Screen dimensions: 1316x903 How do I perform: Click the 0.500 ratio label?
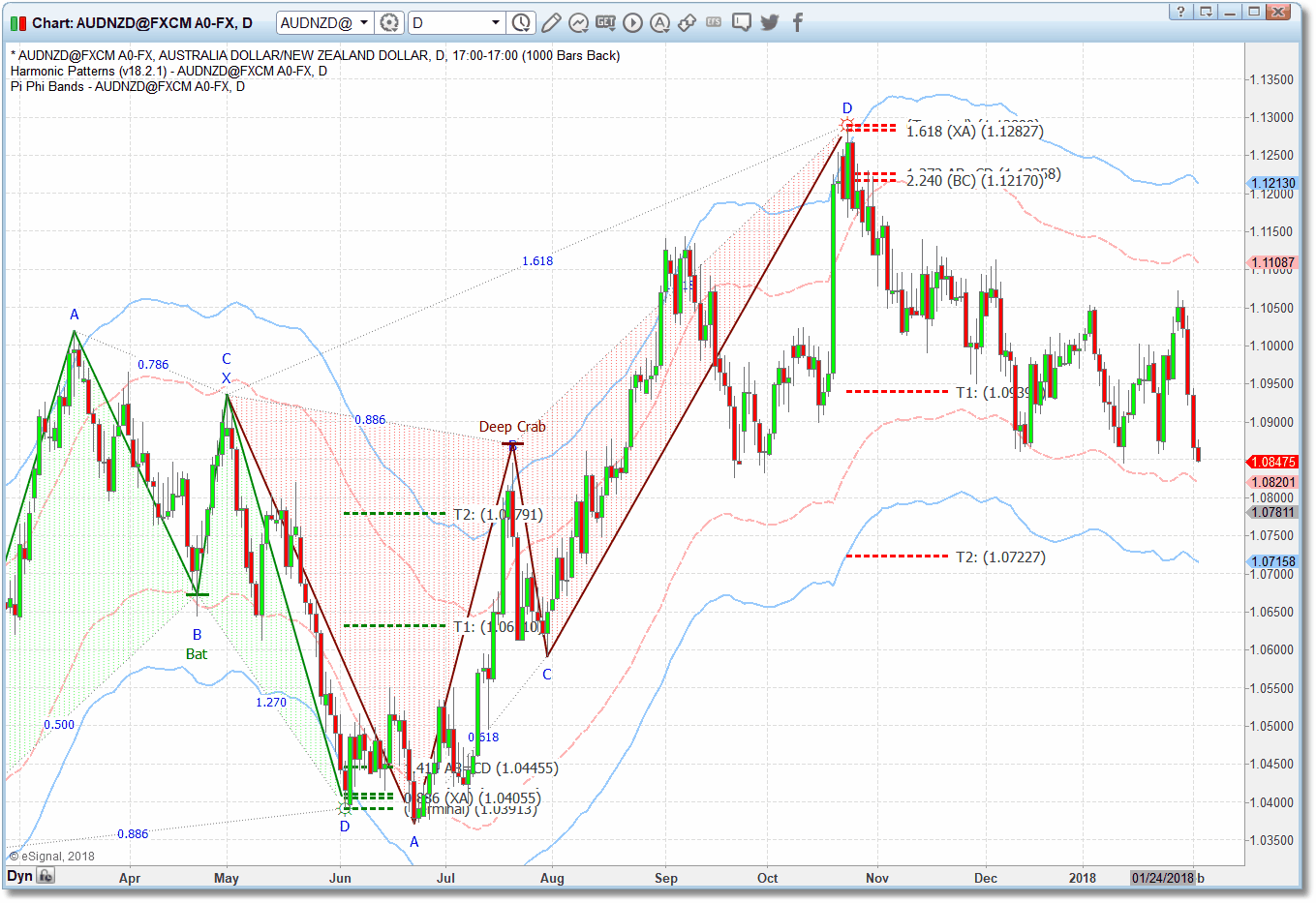(59, 725)
